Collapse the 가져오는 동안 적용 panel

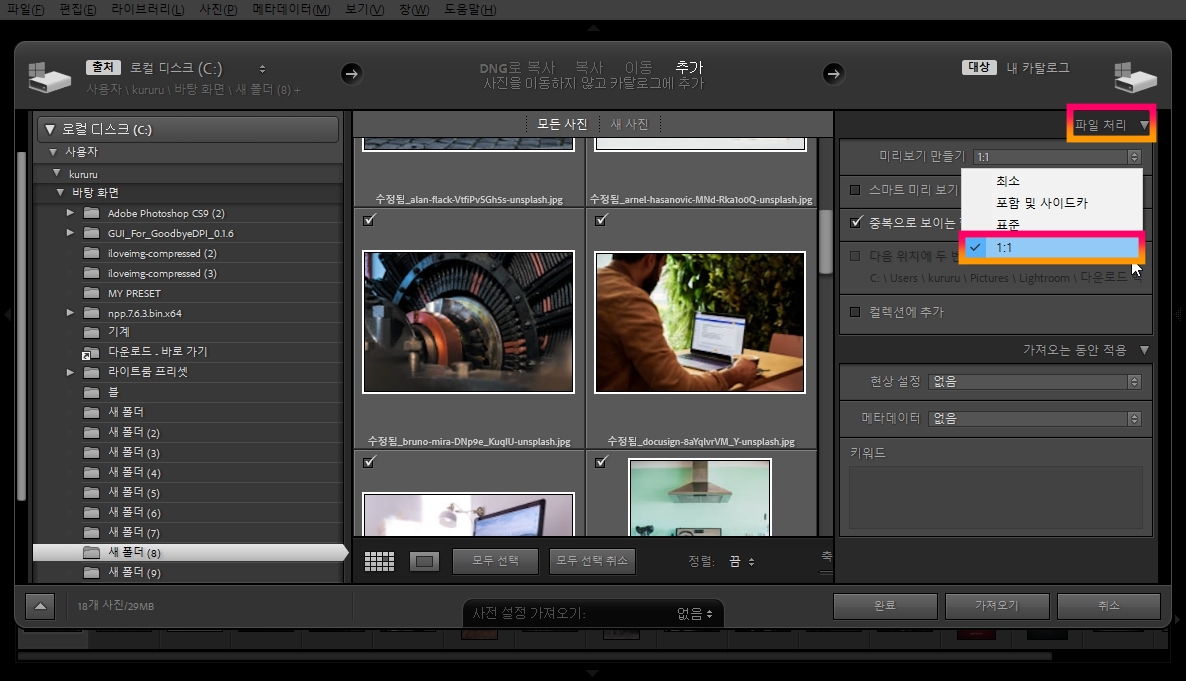pyautogui.click(x=1144, y=350)
